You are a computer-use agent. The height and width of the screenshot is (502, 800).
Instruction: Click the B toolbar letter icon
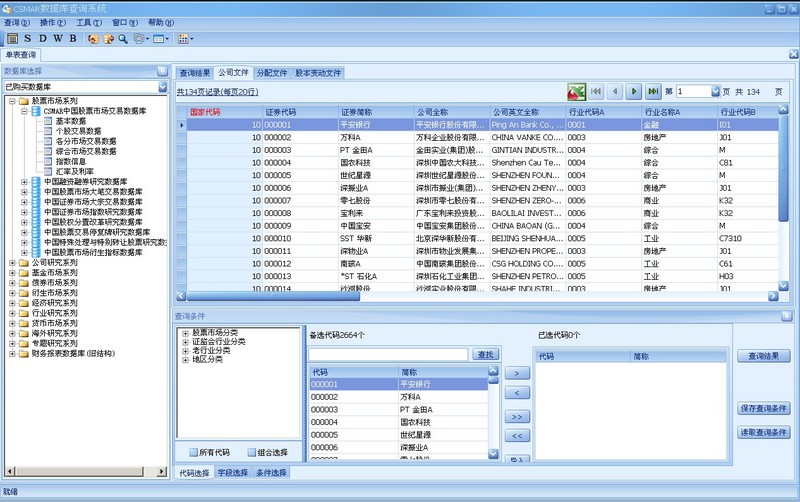[x=73, y=38]
